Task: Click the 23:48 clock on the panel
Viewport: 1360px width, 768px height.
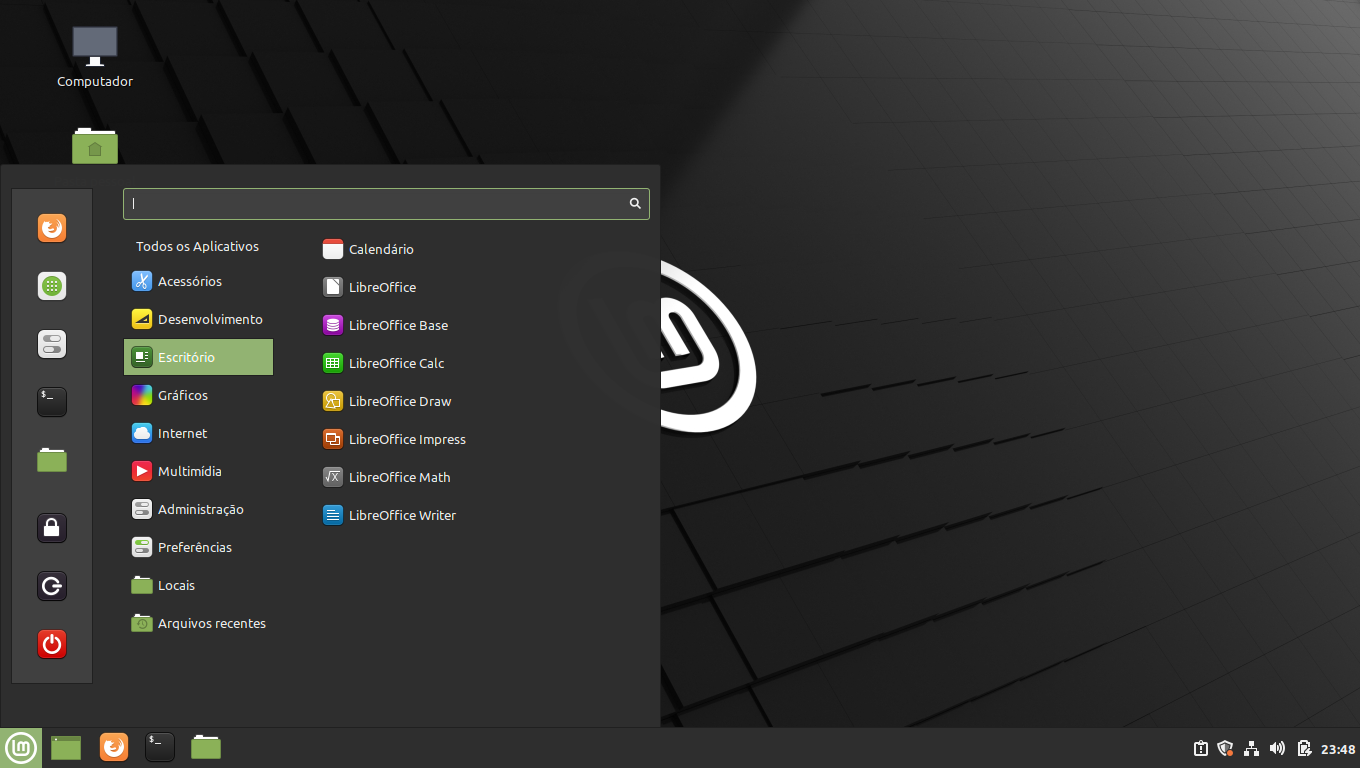Action: (x=1338, y=749)
